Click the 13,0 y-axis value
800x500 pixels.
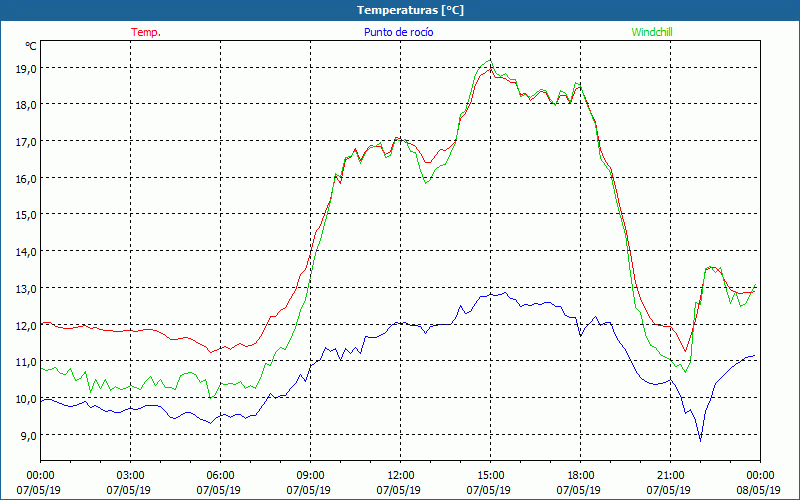[x=26, y=289]
